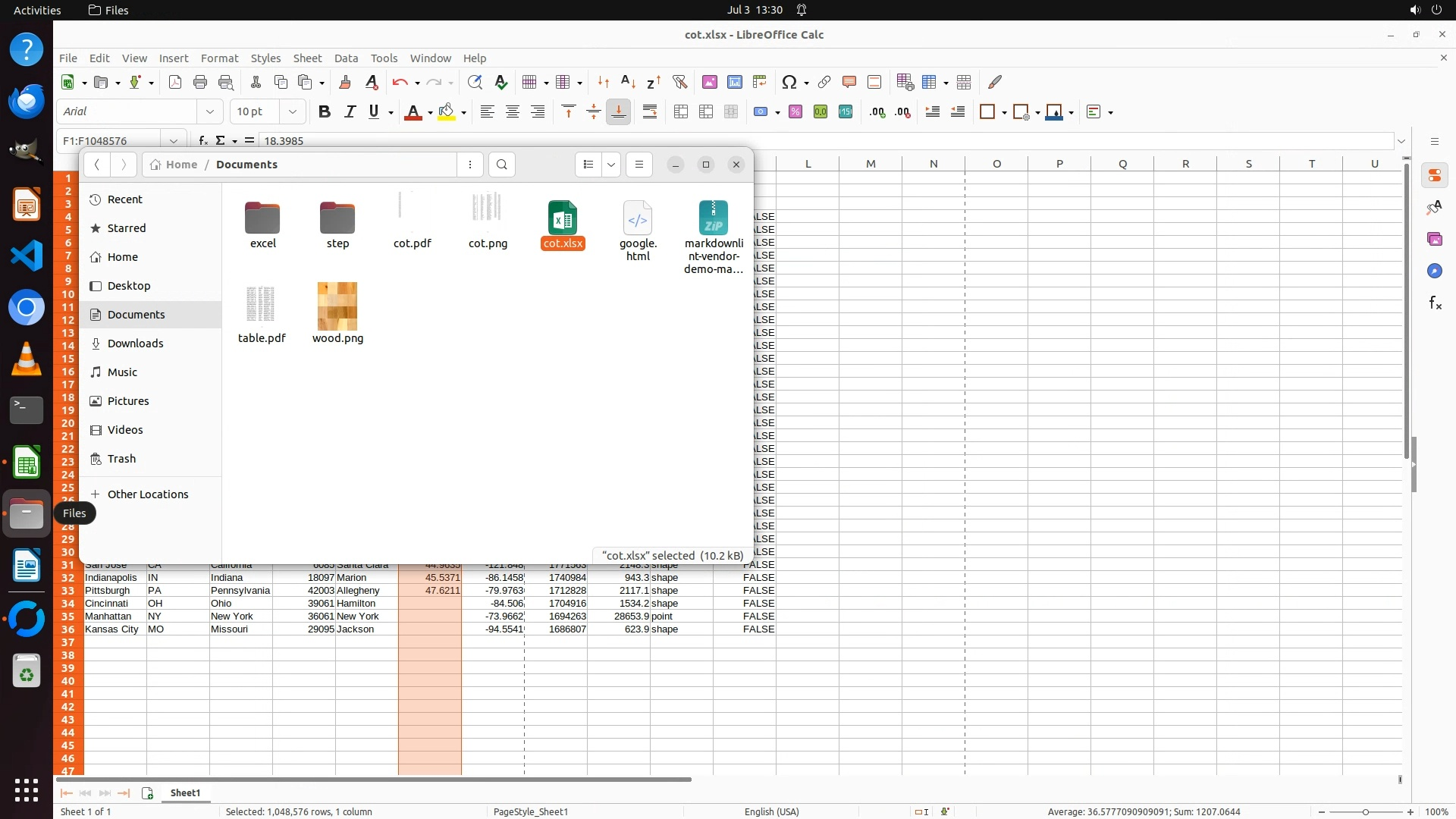The width and height of the screenshot is (1456, 819).
Task: Click the Sort Ascending toolbar icon
Action: 628,82
